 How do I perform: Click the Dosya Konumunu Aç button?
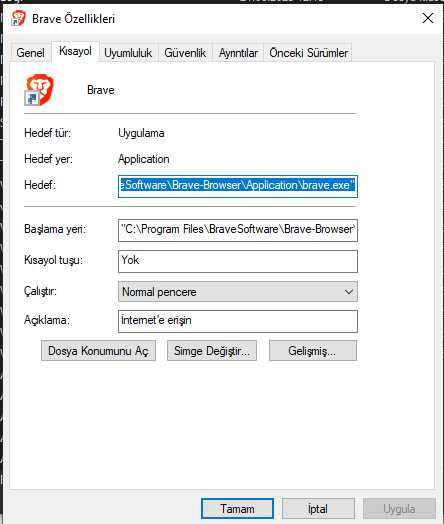(99, 351)
